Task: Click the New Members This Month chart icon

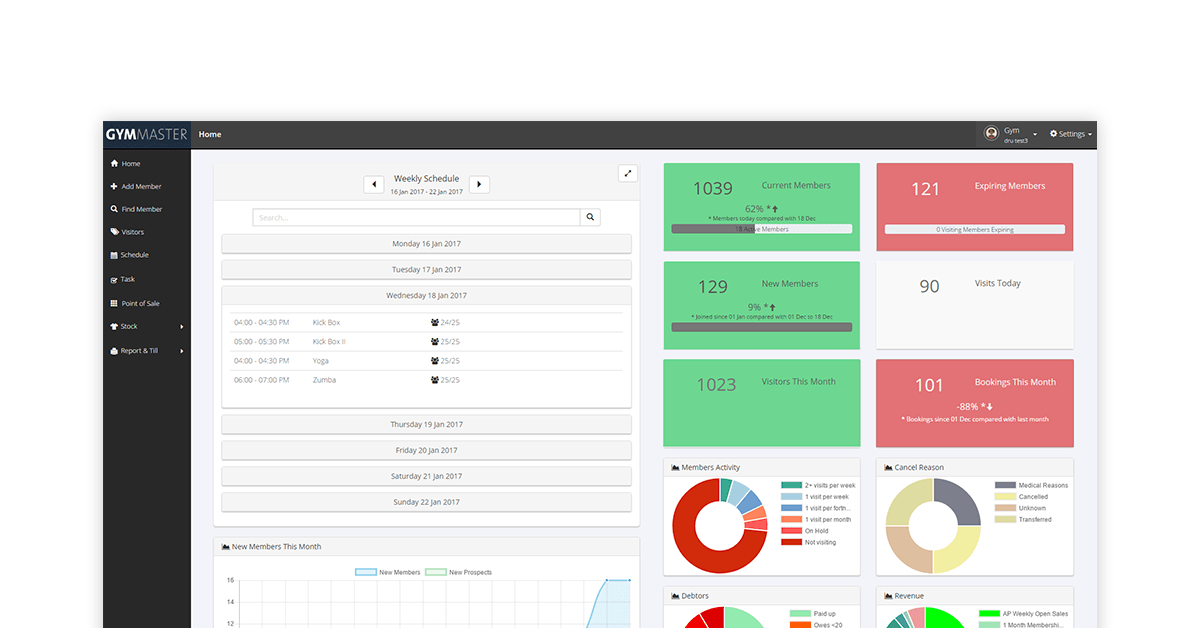Action: coord(226,547)
